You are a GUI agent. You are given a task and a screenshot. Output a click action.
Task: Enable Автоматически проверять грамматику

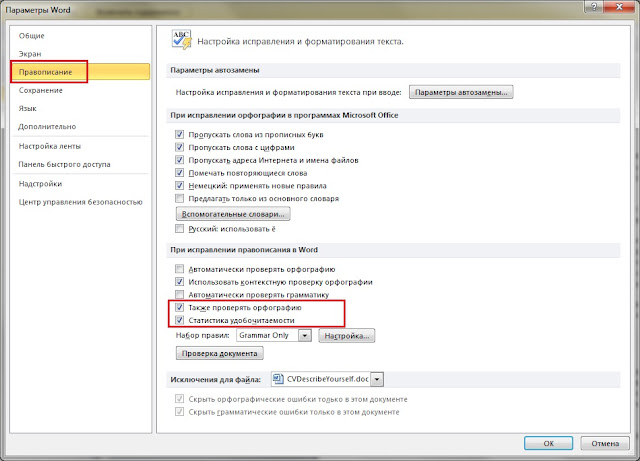coord(179,294)
